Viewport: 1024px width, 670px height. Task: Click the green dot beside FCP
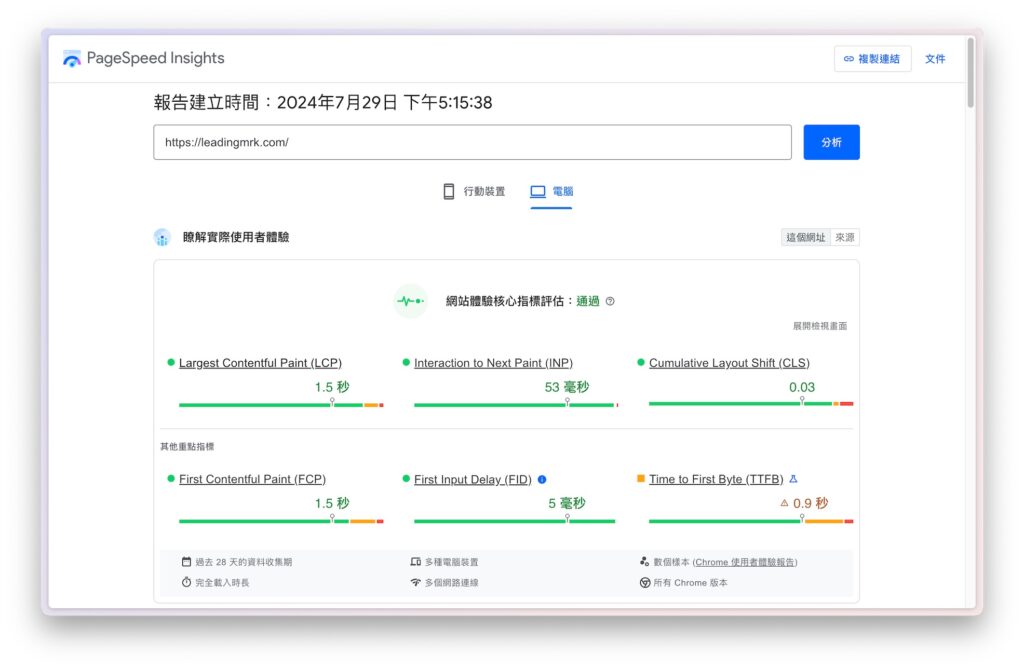[x=171, y=479]
